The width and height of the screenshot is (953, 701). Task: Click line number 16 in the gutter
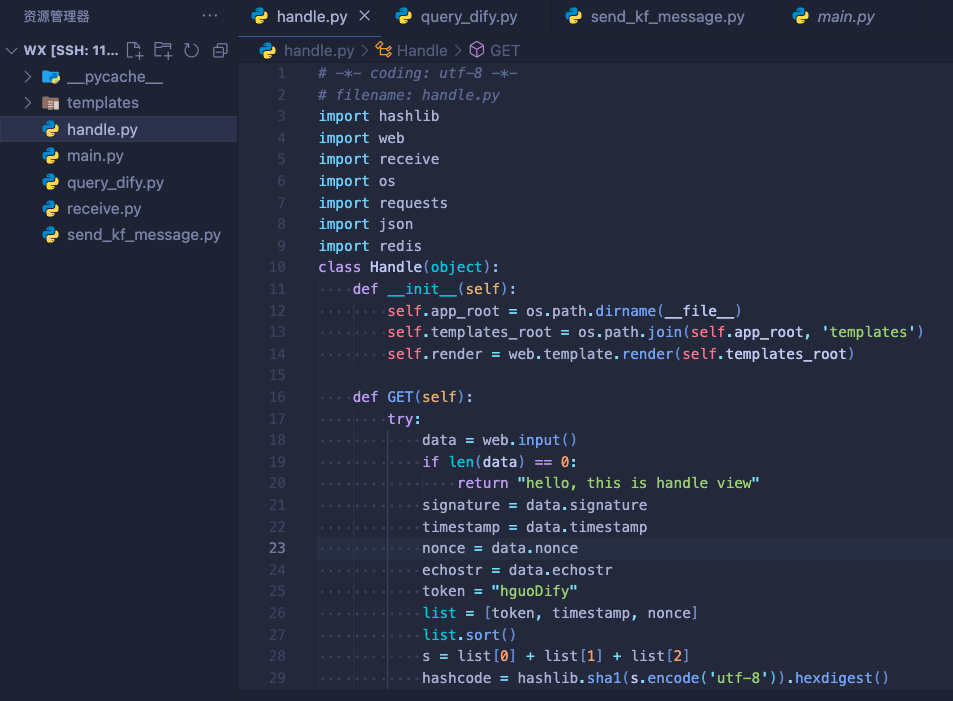pos(277,397)
